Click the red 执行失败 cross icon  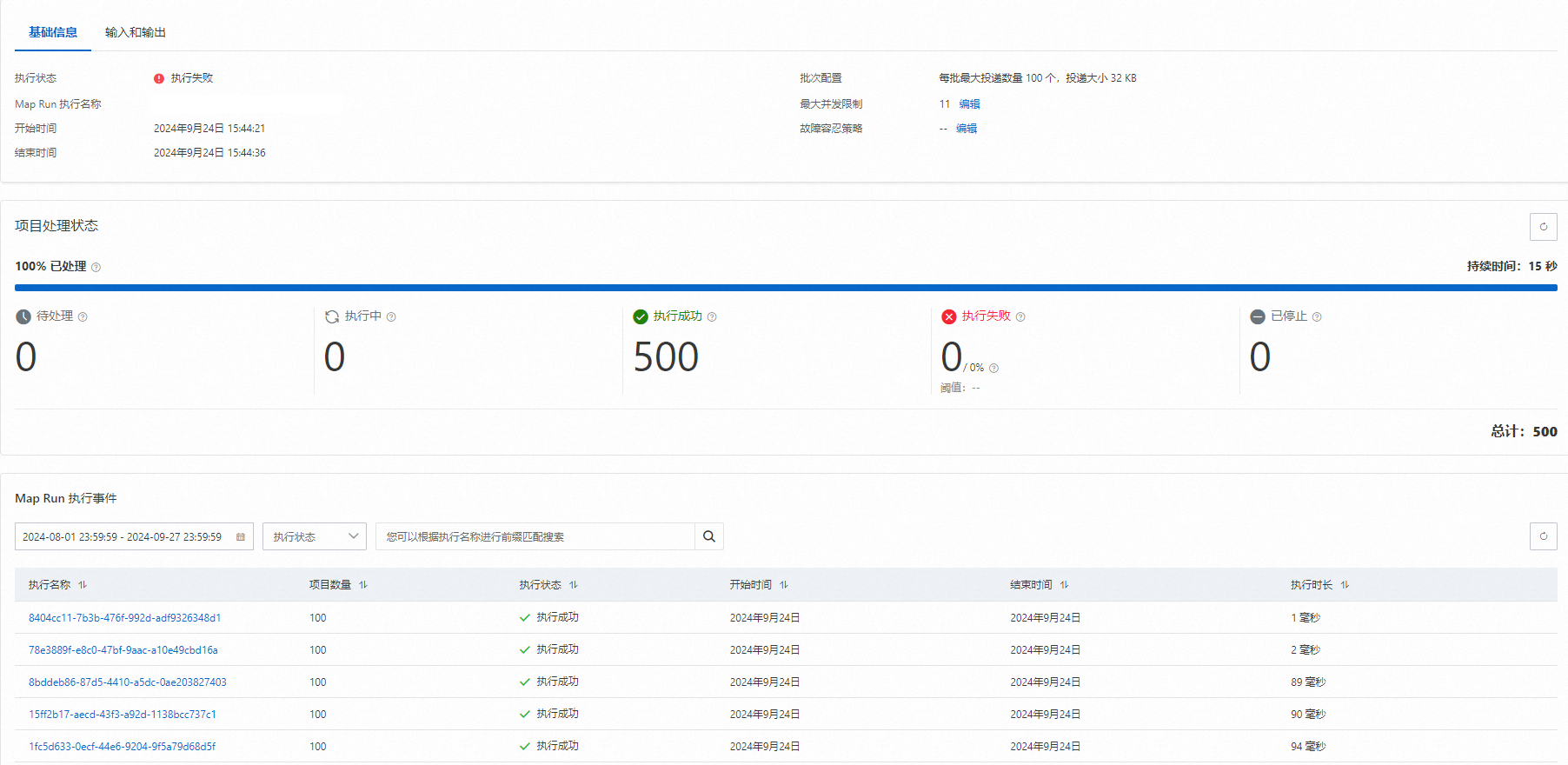[949, 316]
